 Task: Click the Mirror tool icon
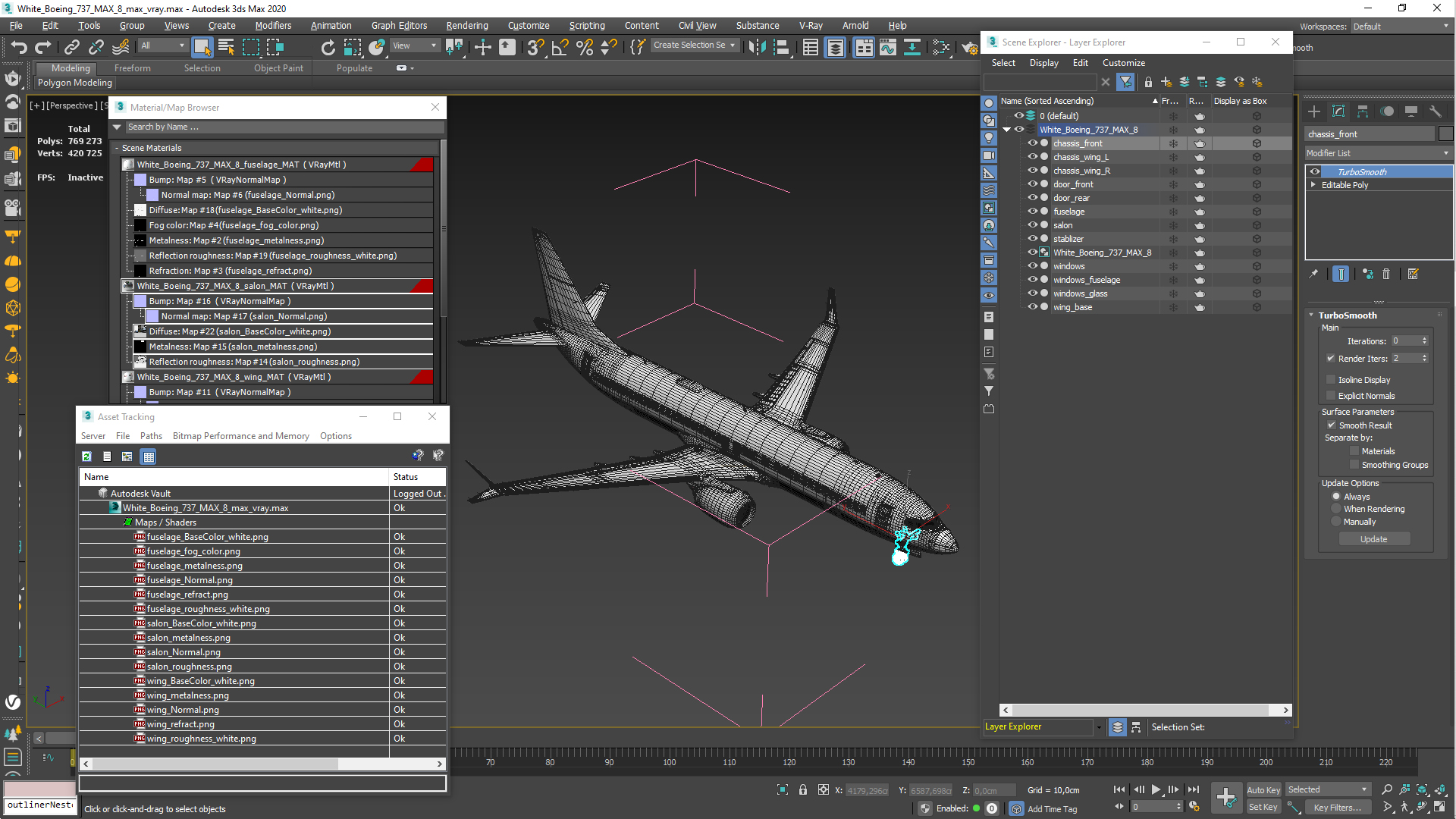pyautogui.click(x=757, y=47)
